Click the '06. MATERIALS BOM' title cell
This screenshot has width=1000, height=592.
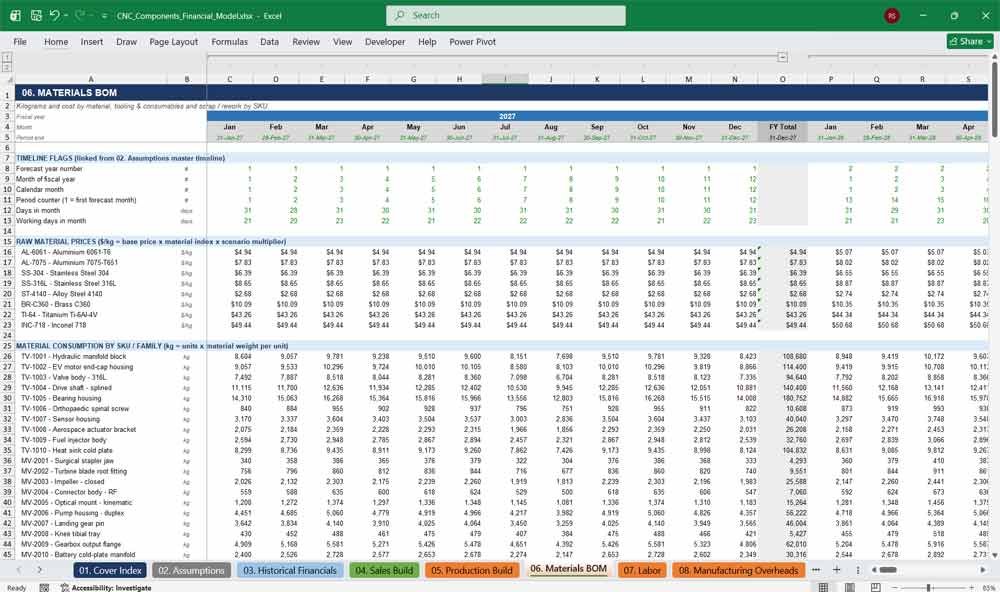69,92
